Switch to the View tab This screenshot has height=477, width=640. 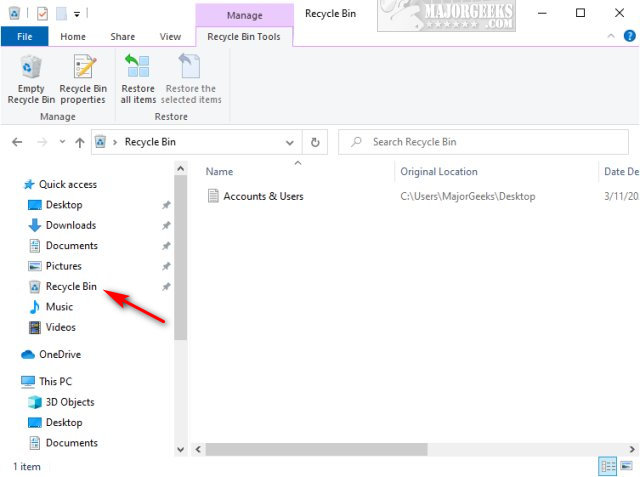170,37
